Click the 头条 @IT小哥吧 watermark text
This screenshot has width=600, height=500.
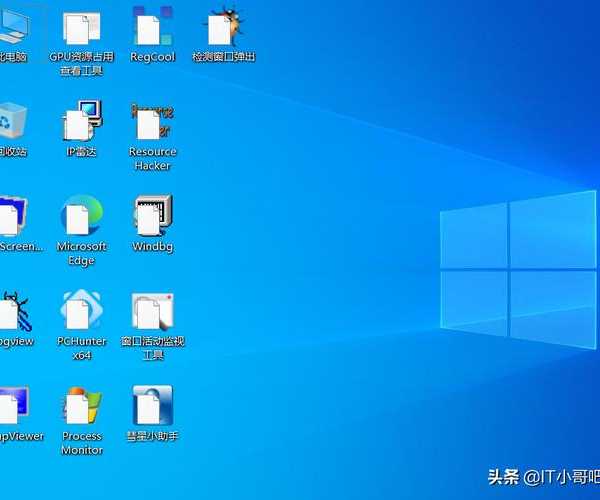(x=542, y=477)
